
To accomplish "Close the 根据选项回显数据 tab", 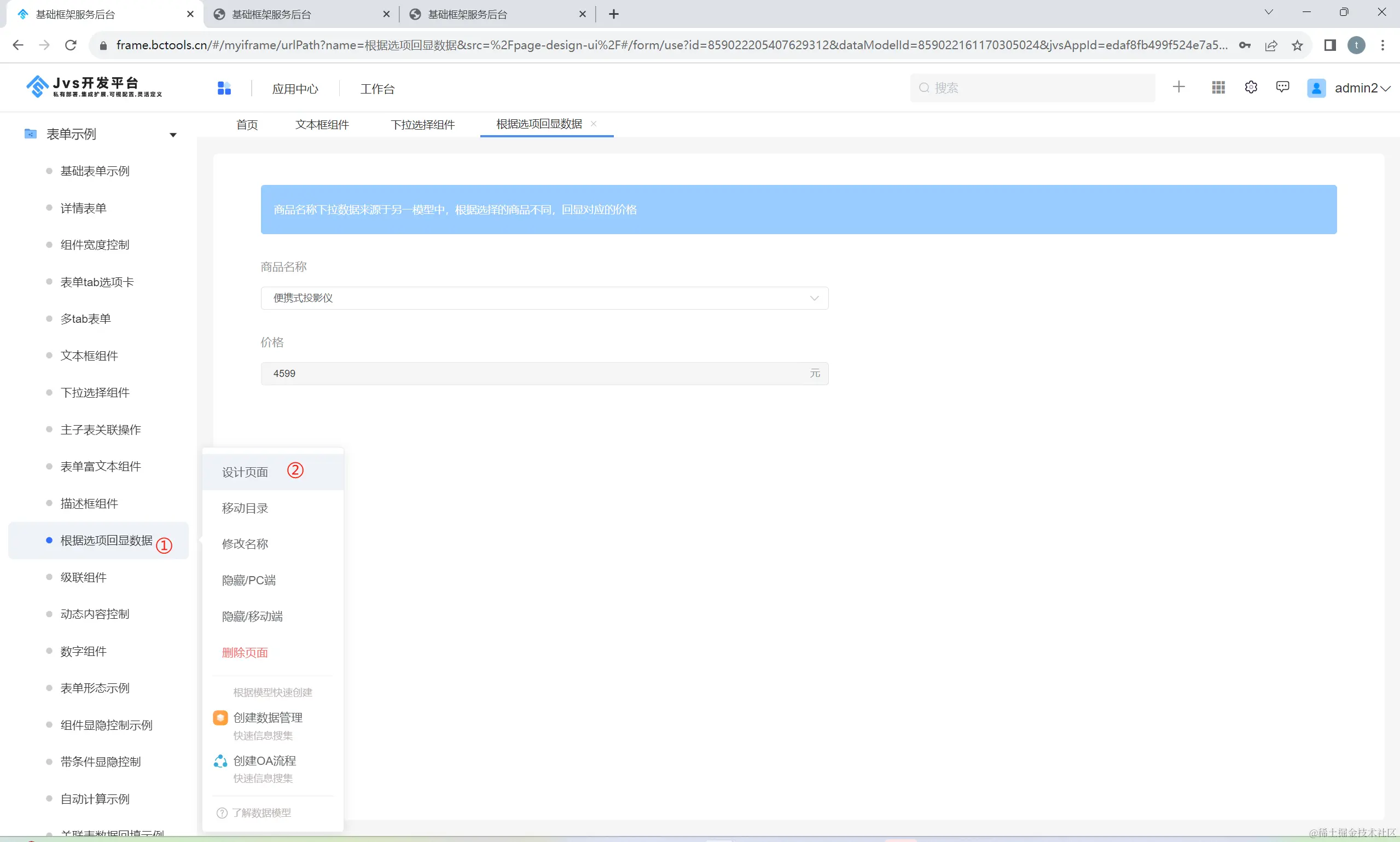I will tap(594, 124).
